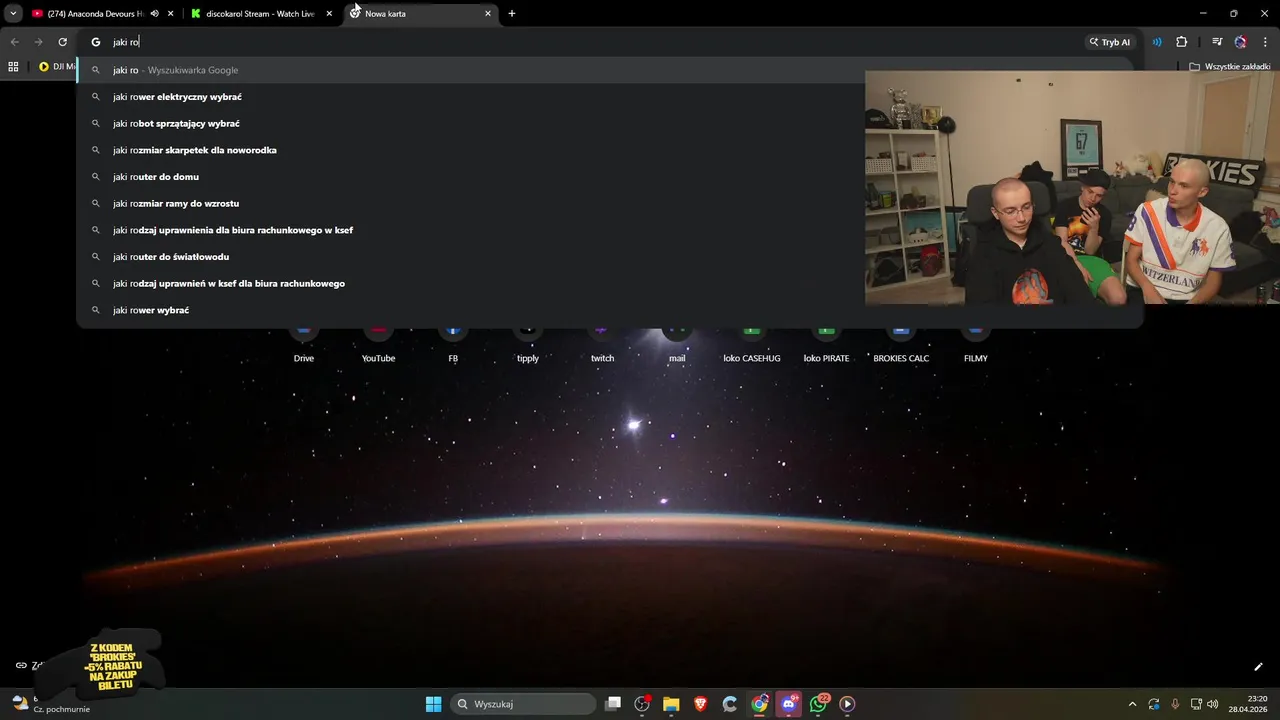Image resolution: width=1280 pixels, height=720 pixels.
Task: Open the DJI bookmark
Action: click(x=57, y=66)
